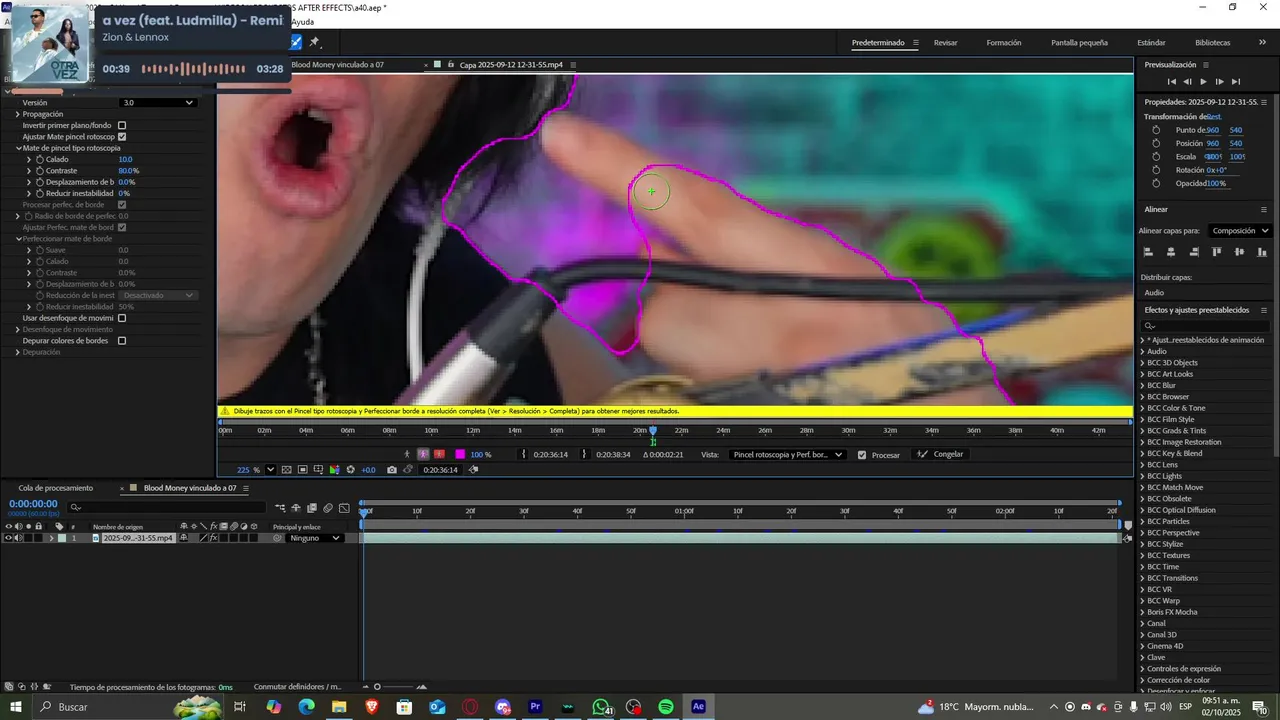Image resolution: width=1280 pixels, height=720 pixels.
Task: Toggle Posición stopwatch in Properties panel
Action: click(x=1157, y=143)
